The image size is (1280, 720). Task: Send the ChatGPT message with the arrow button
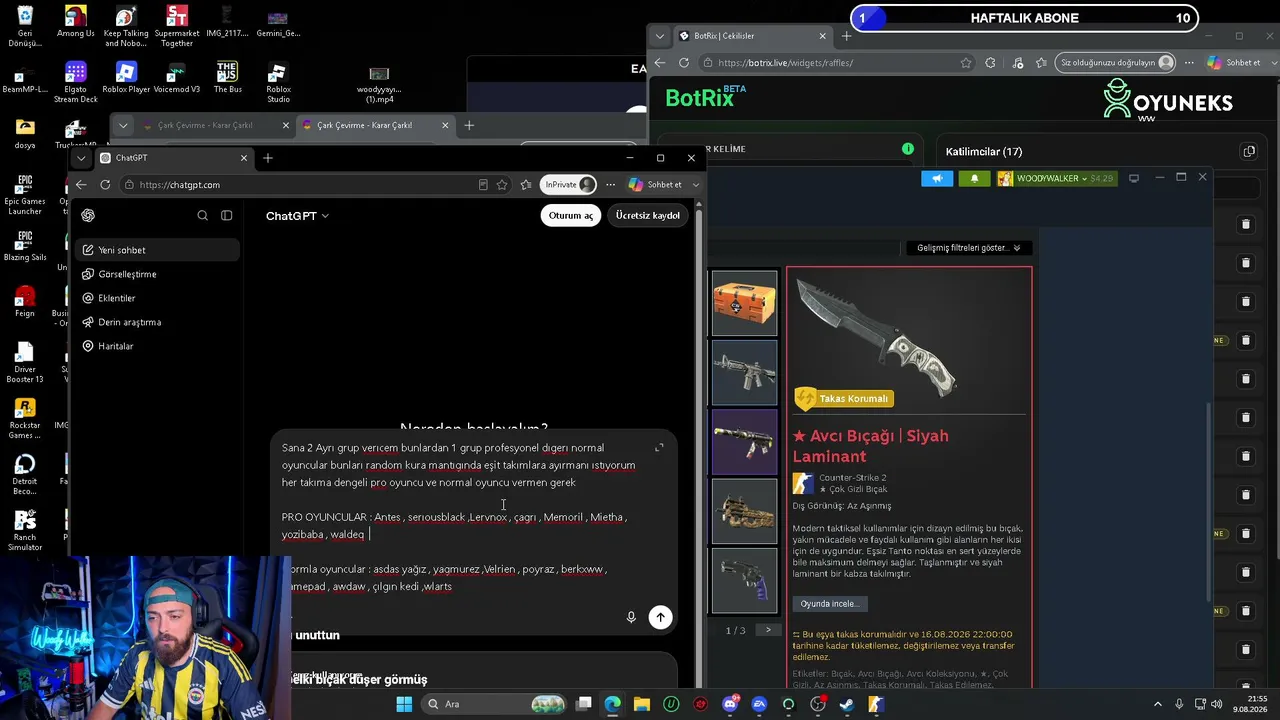click(660, 617)
